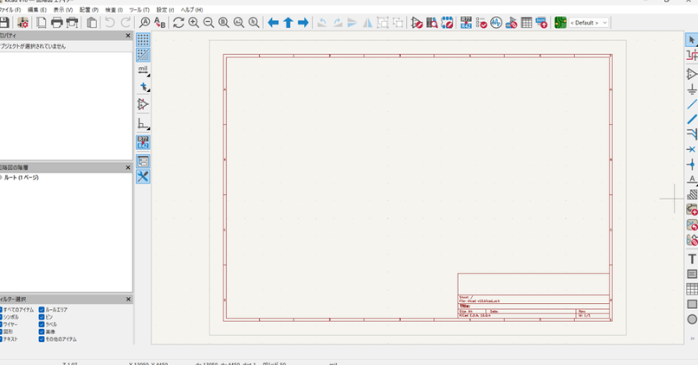Uncheck ピン filter checkbox
The width and height of the screenshot is (698, 365).
[41, 317]
